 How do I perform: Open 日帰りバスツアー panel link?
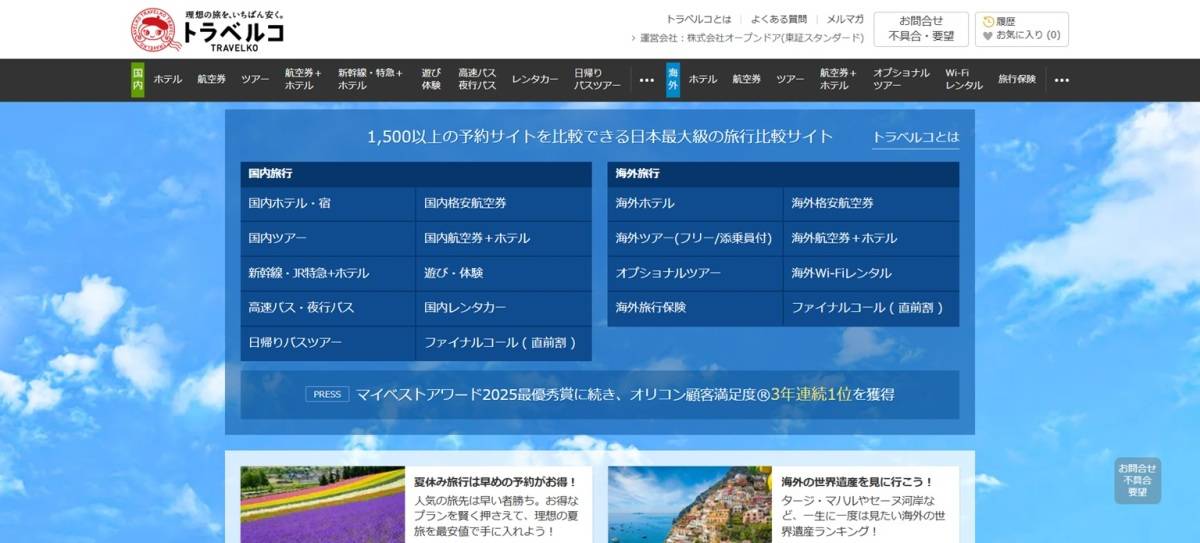(x=328, y=343)
